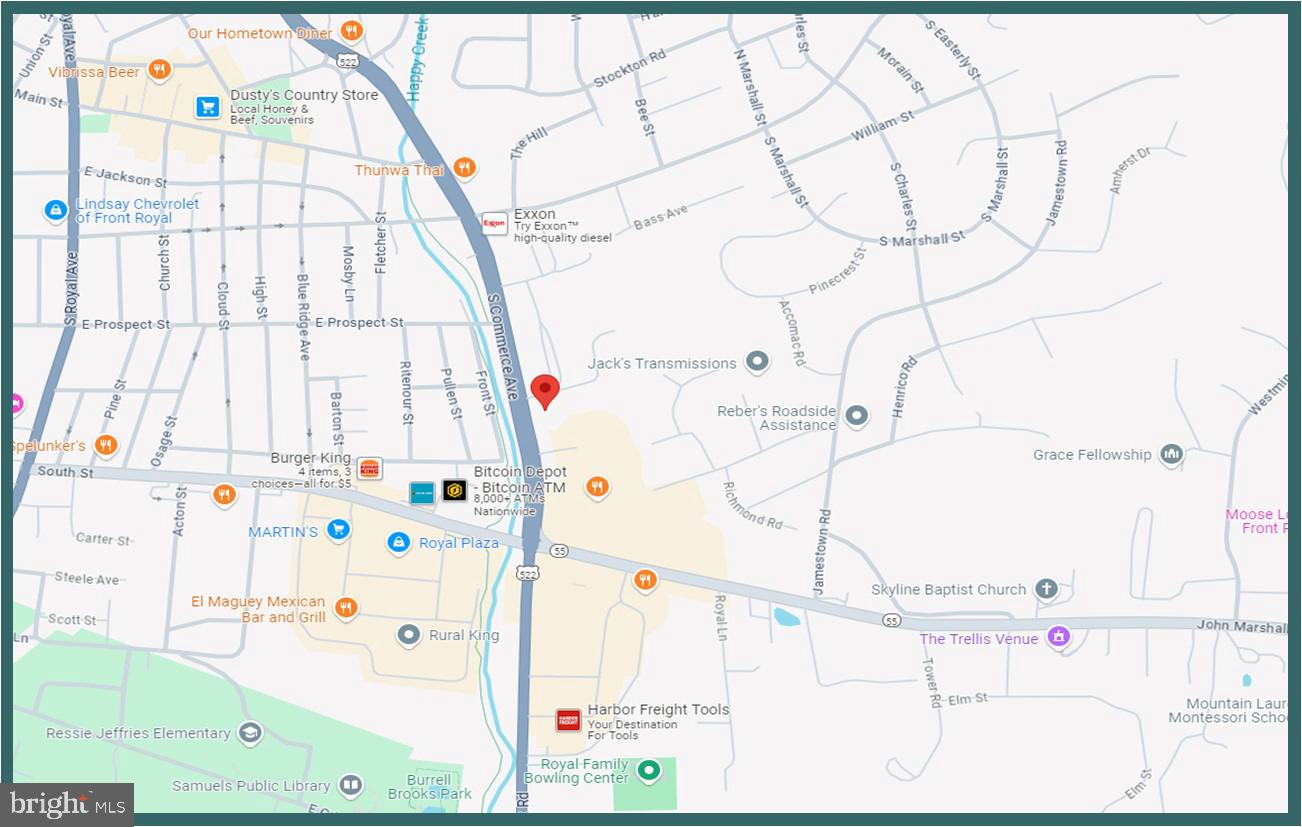Open the Royal Family Bowling Center marker

pos(650,771)
